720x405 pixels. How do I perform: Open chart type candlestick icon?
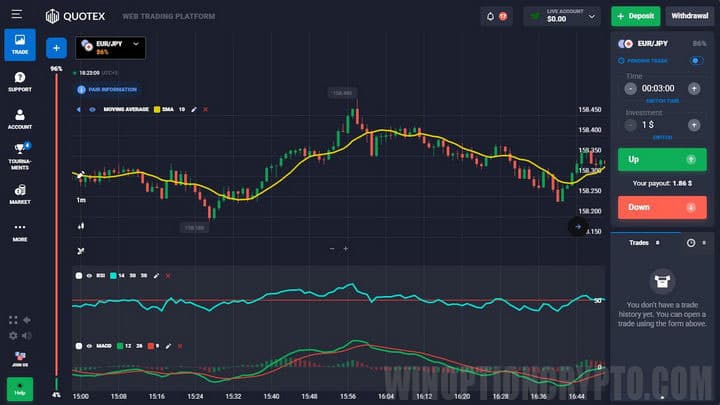click(x=81, y=225)
